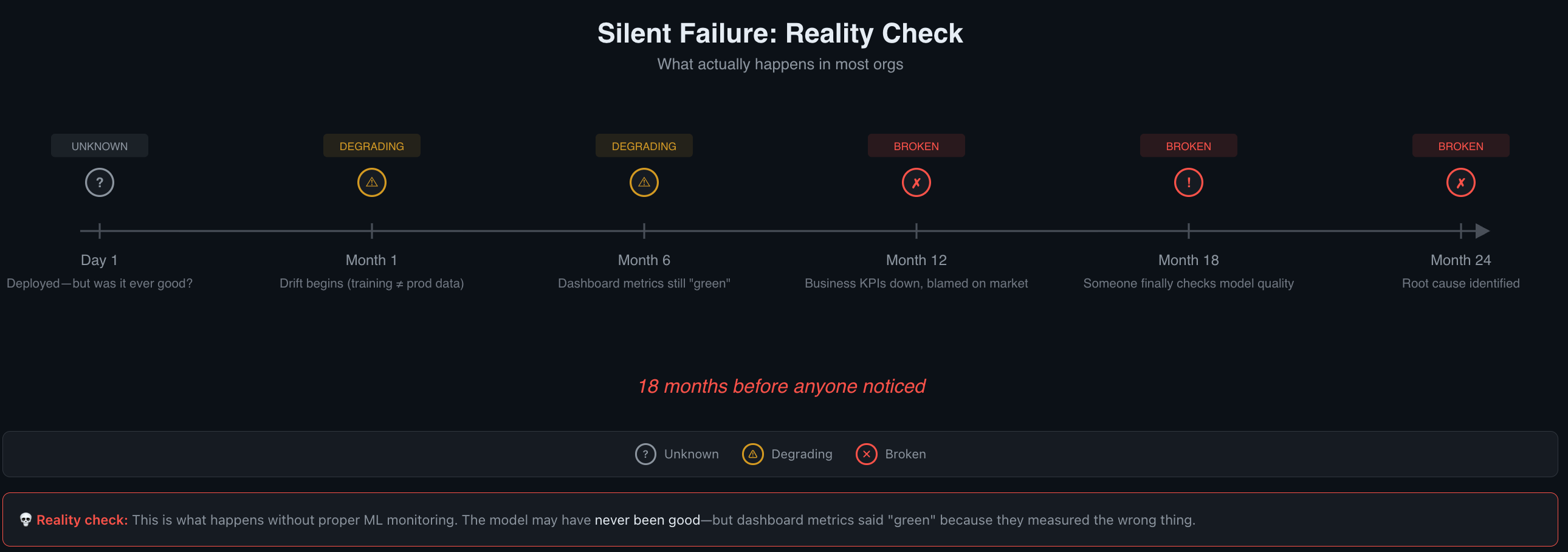Click the question mark icon above Day 1
This screenshot has height=552, width=1568.
99,182
